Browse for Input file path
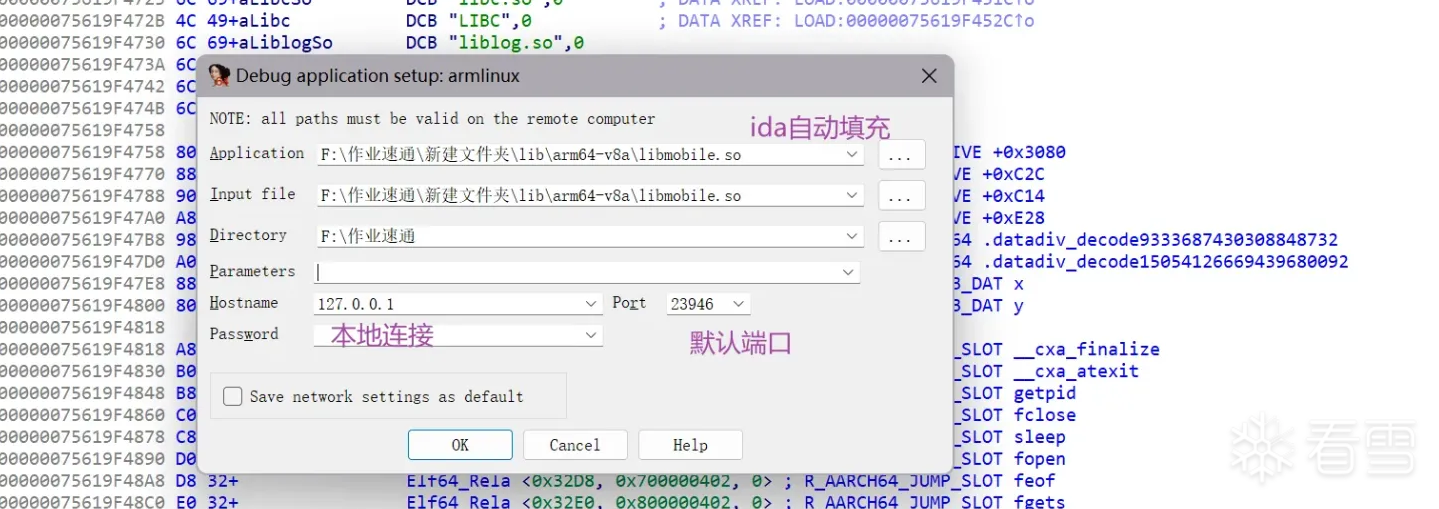Viewport: 1439px width, 509px height. click(901, 196)
